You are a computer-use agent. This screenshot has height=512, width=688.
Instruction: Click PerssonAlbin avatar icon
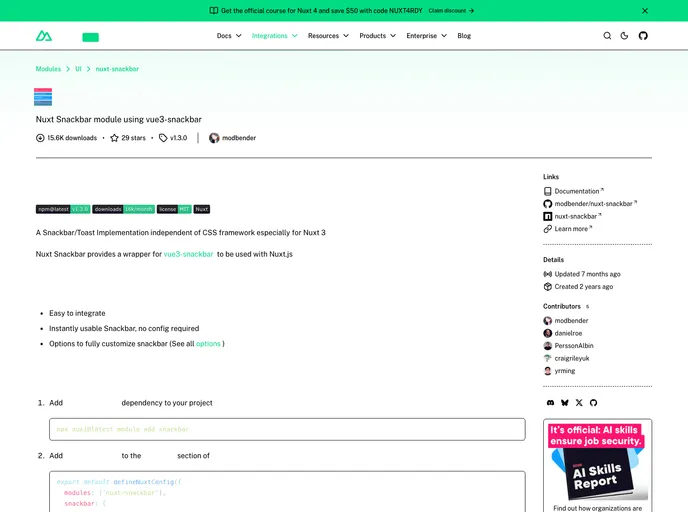[548, 346]
